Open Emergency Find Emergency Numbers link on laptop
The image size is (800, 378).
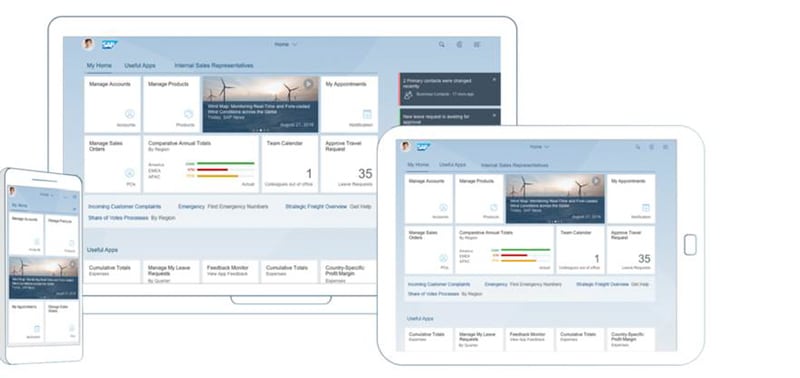[x=223, y=207]
